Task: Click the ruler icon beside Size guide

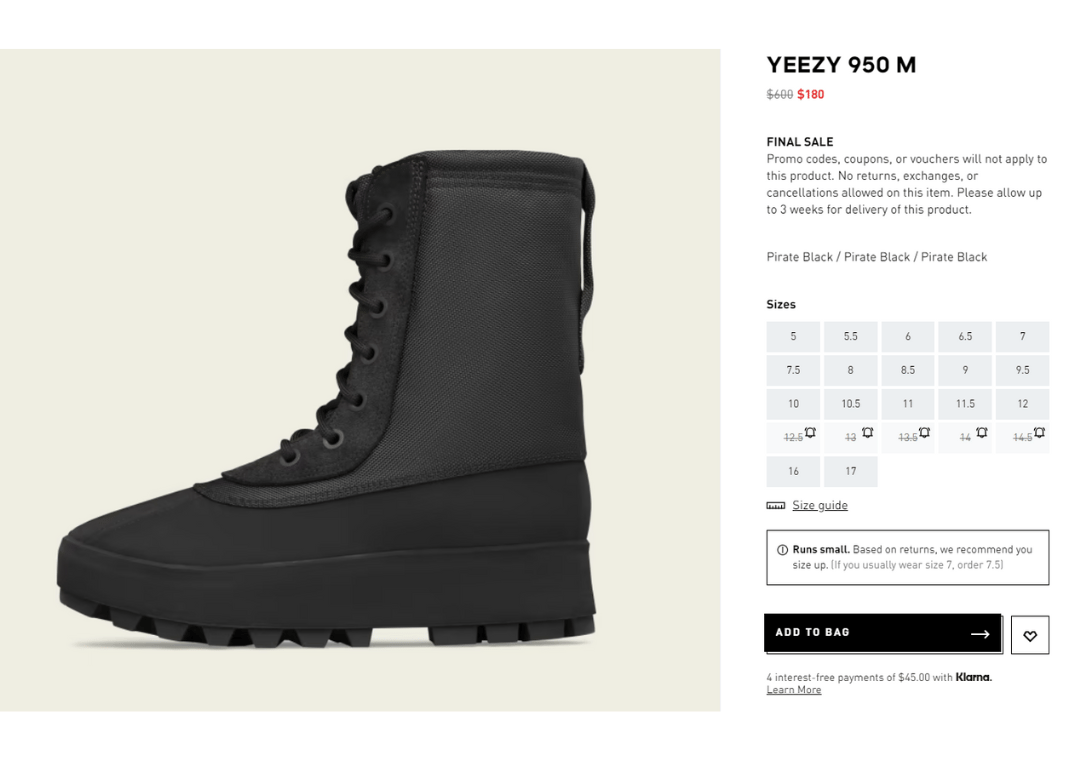Action: click(x=776, y=506)
